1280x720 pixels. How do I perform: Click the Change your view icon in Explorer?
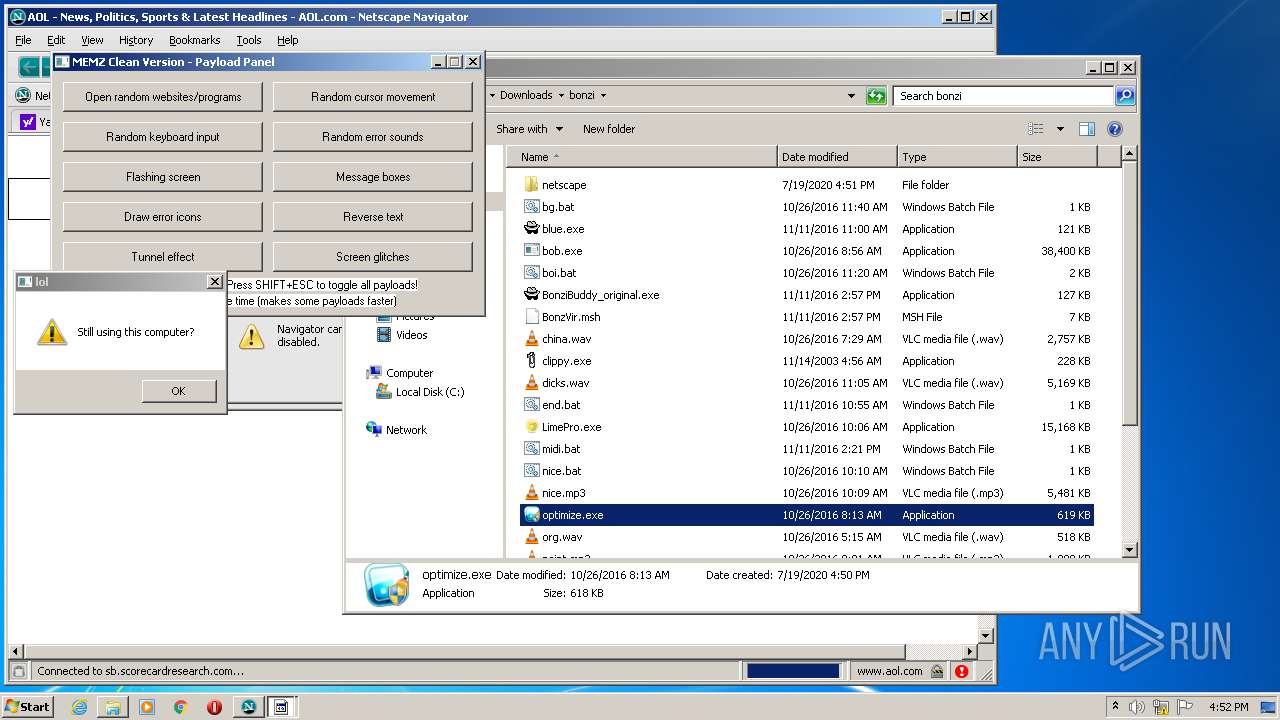1036,129
